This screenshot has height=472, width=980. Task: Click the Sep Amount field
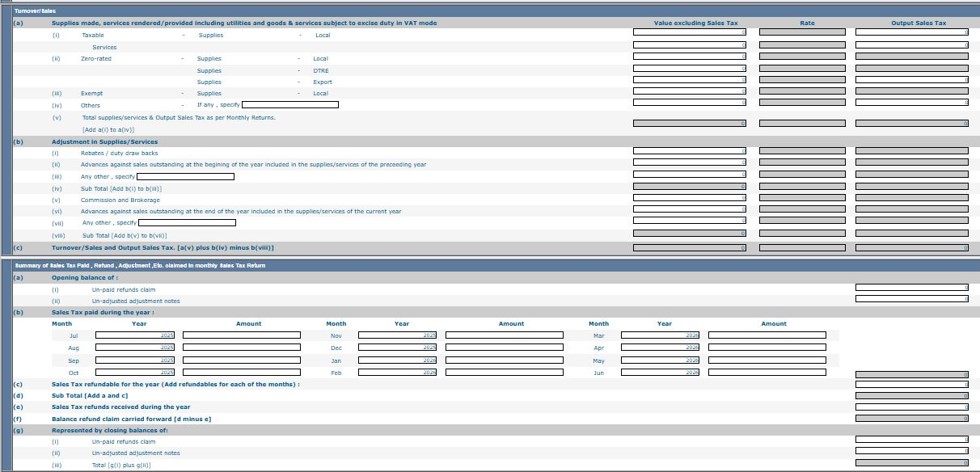242,360
